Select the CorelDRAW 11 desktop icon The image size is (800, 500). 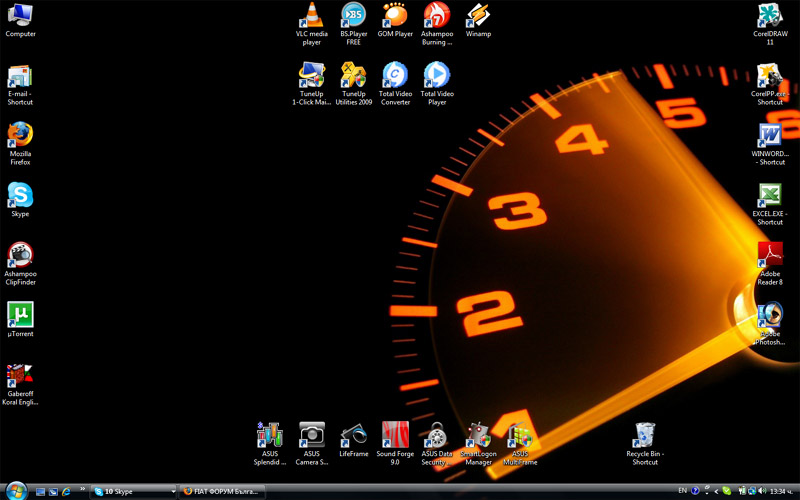pyautogui.click(x=769, y=16)
